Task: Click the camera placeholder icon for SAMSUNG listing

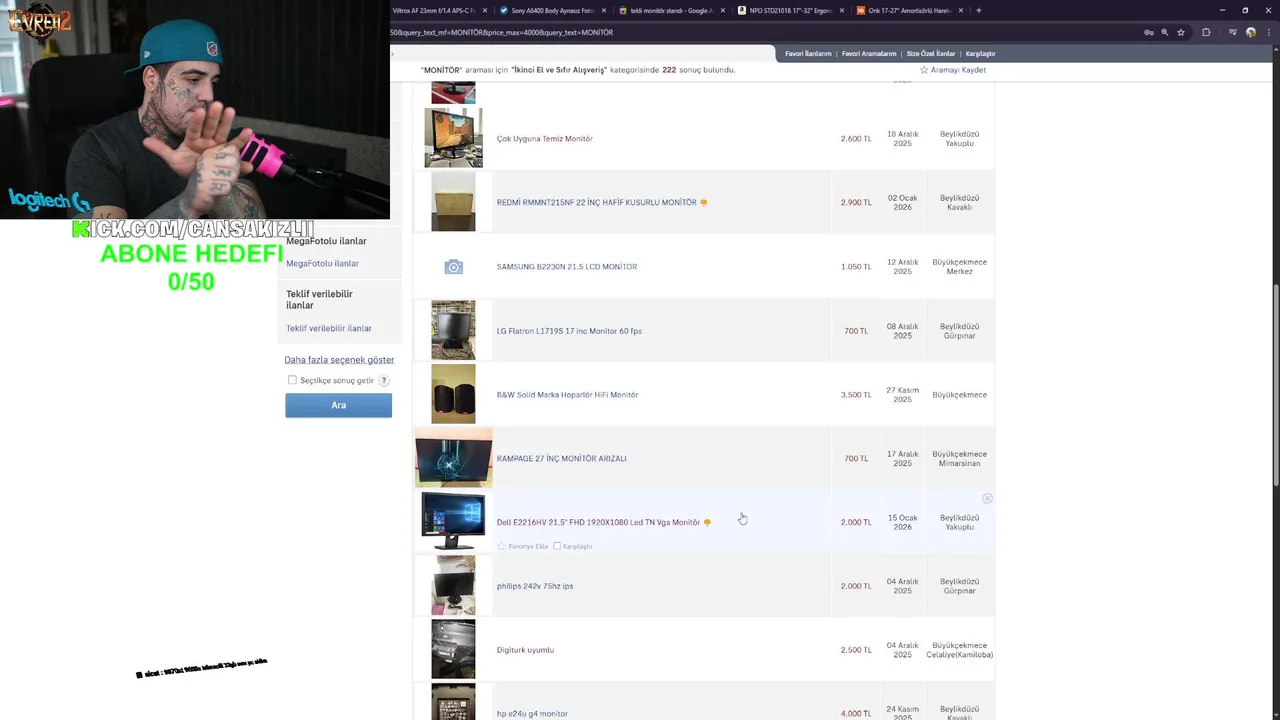Action: point(453,267)
